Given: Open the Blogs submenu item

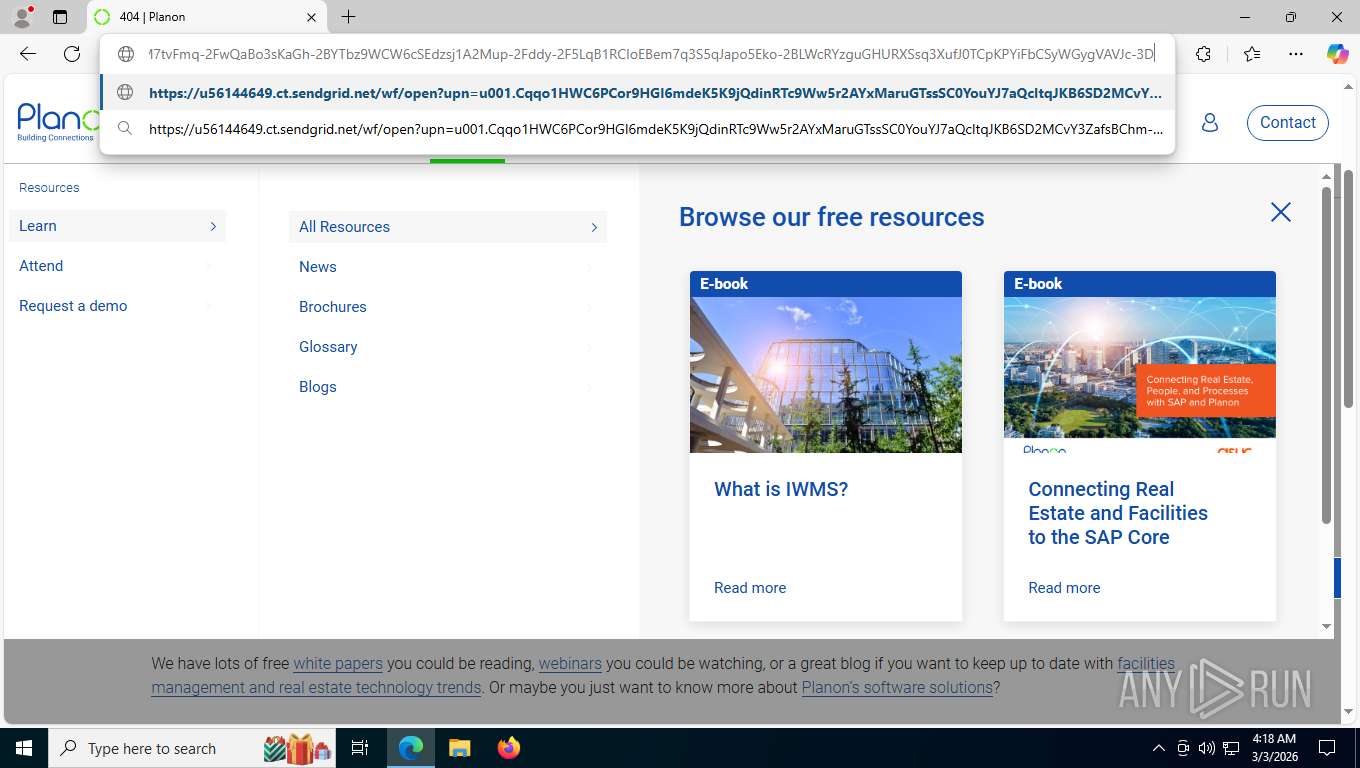Looking at the screenshot, I should tap(318, 387).
